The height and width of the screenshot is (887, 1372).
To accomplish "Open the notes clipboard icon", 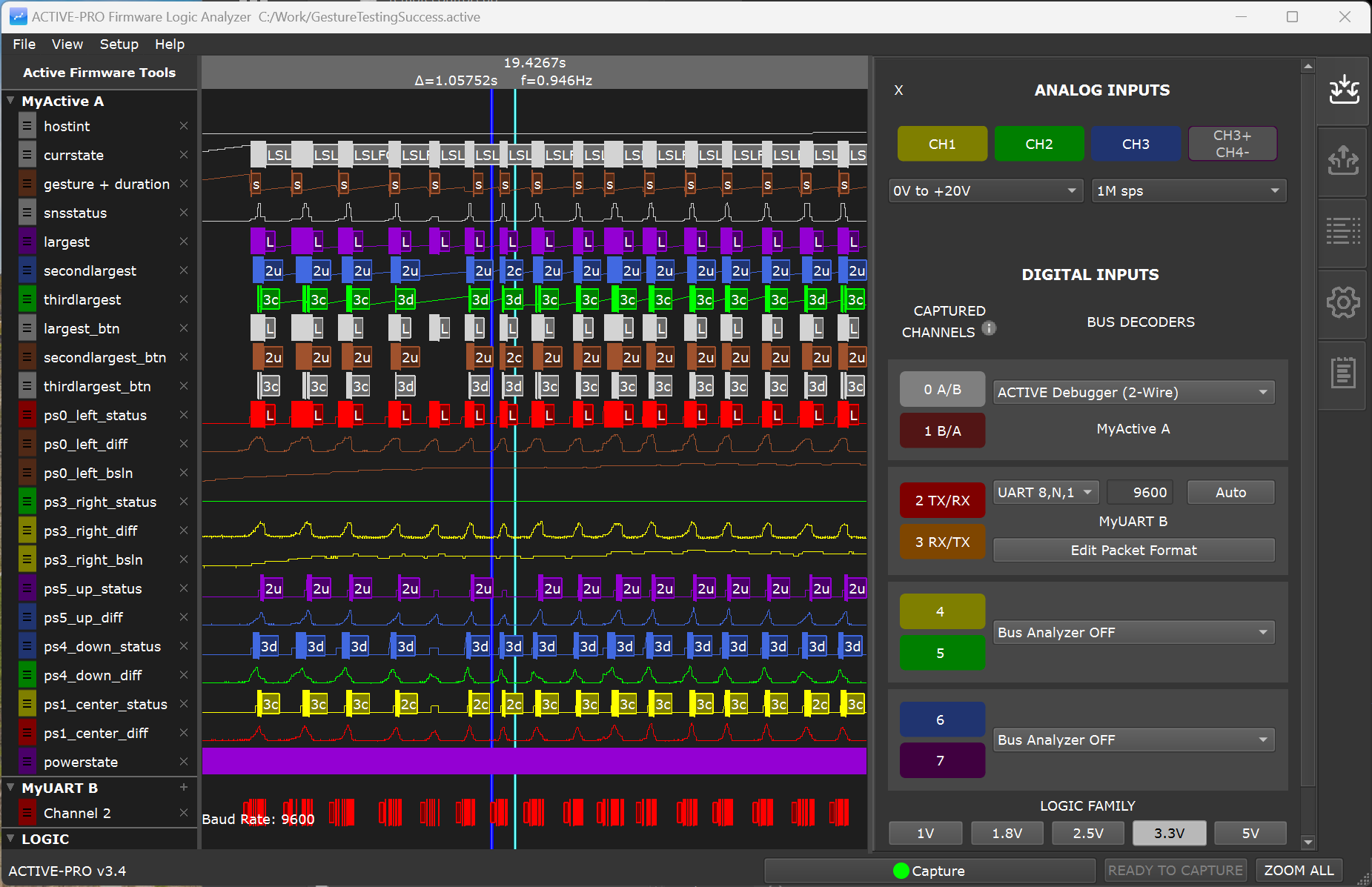I will 1343,374.
